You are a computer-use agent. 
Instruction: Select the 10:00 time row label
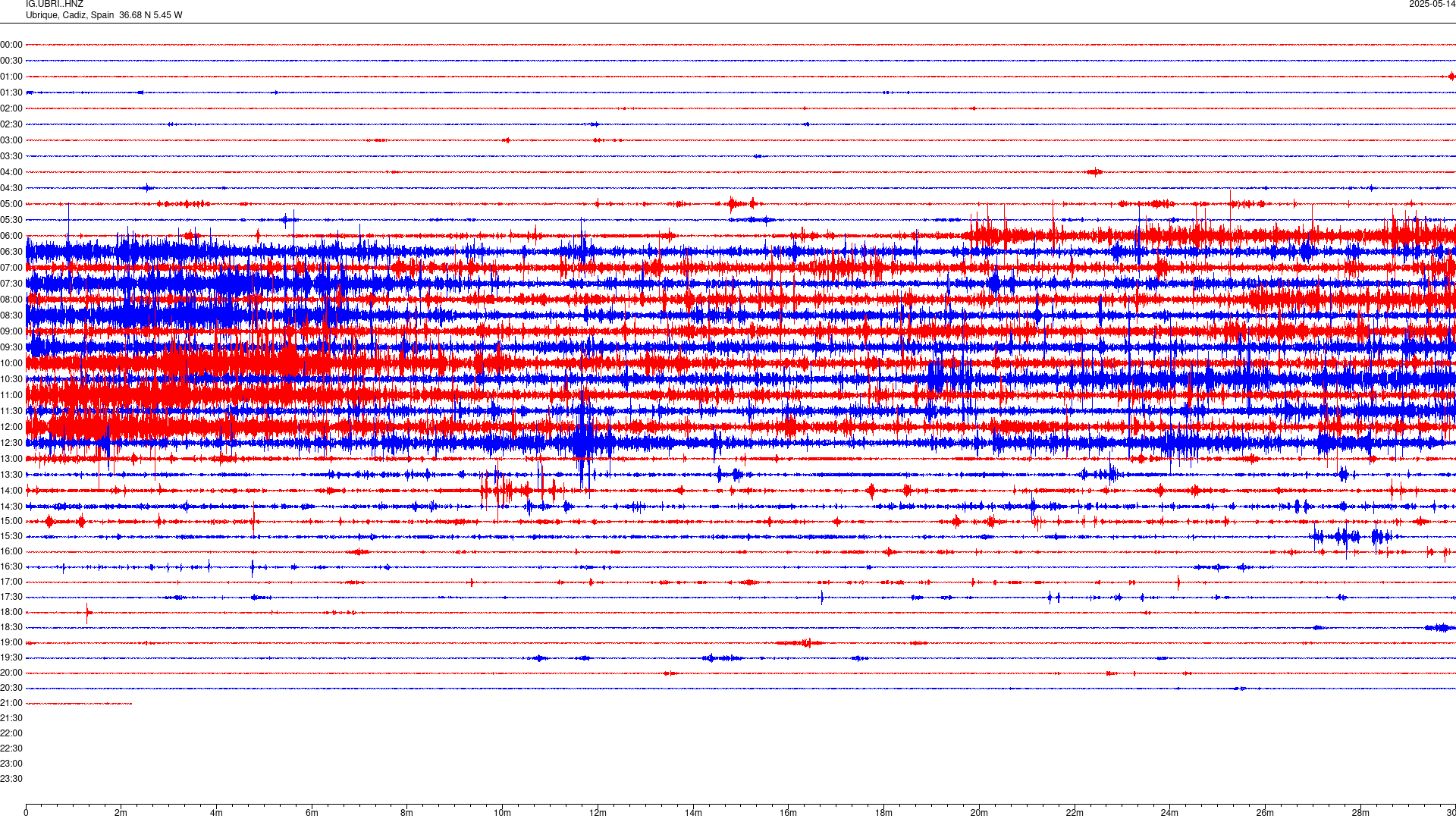coord(11,363)
